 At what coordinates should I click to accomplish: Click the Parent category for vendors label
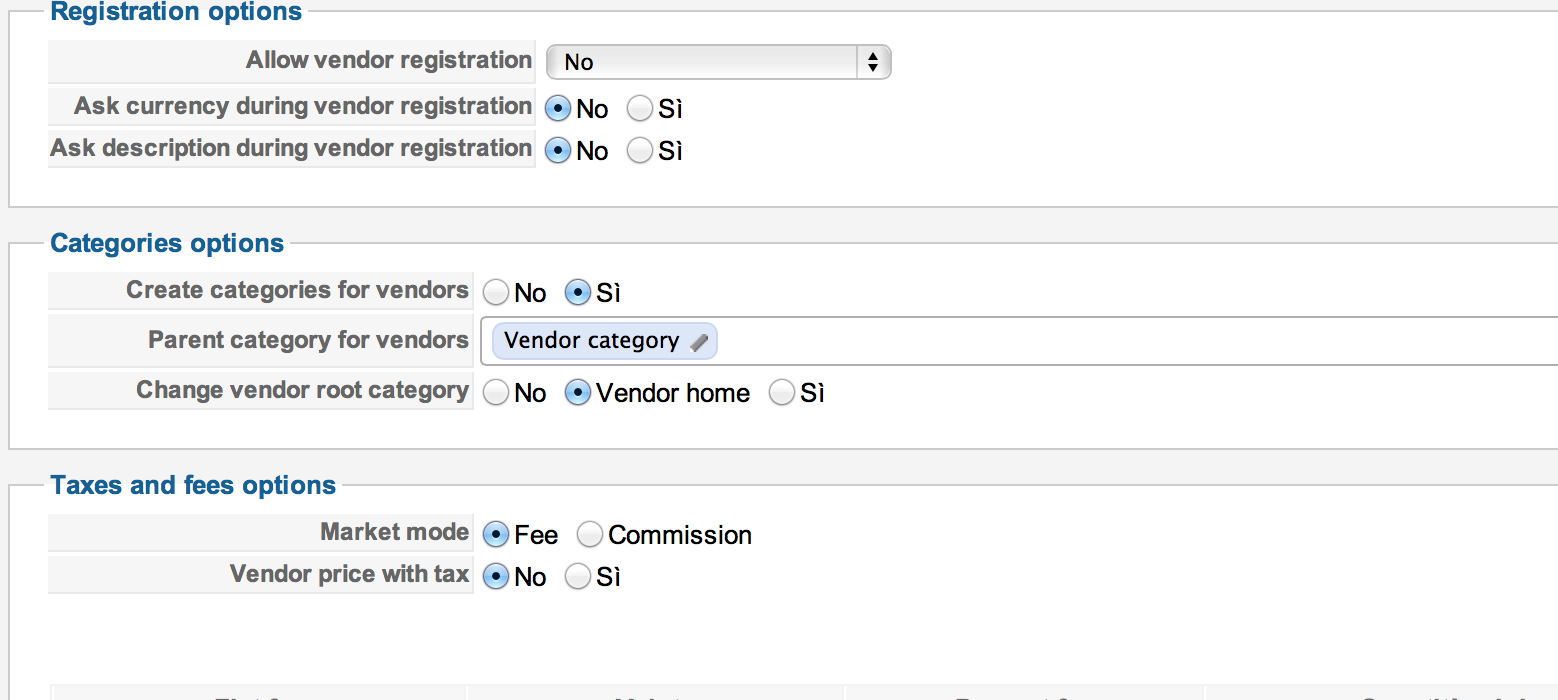(x=308, y=341)
